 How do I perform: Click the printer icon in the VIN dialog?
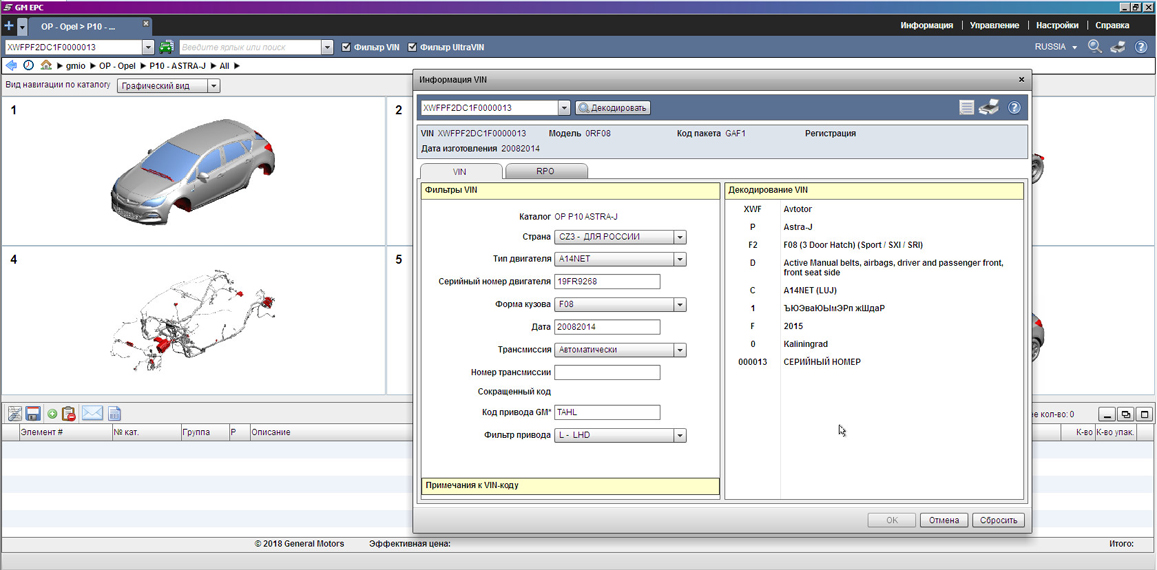click(989, 108)
